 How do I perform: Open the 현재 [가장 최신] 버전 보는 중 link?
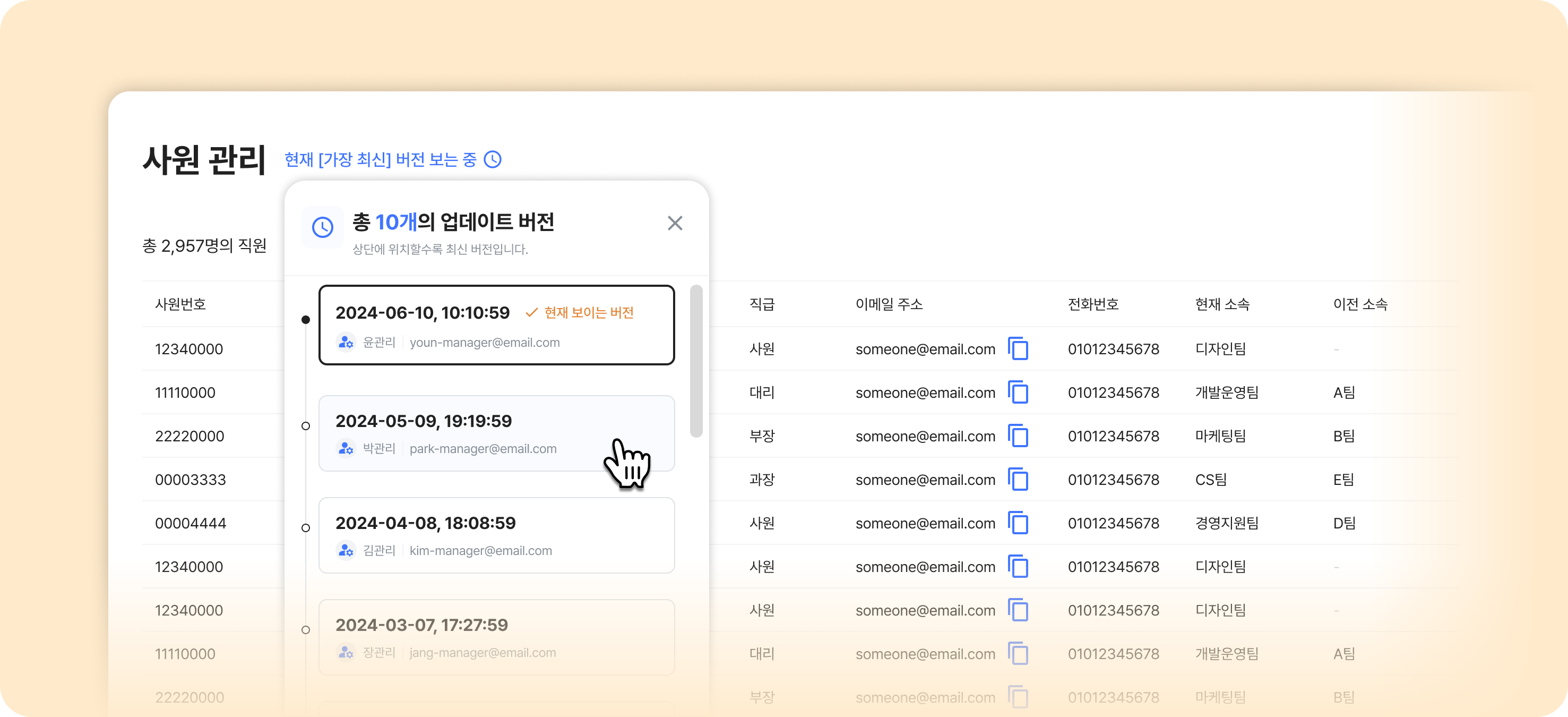(381, 160)
